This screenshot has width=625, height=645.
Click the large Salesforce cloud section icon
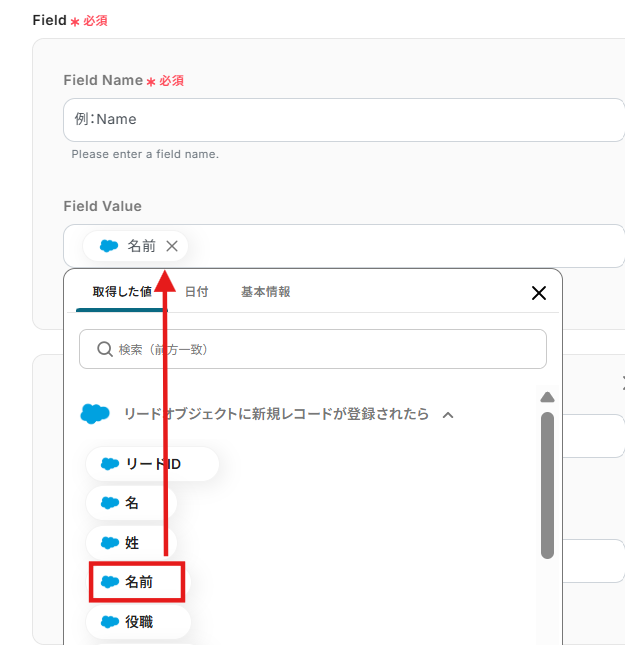click(95, 413)
